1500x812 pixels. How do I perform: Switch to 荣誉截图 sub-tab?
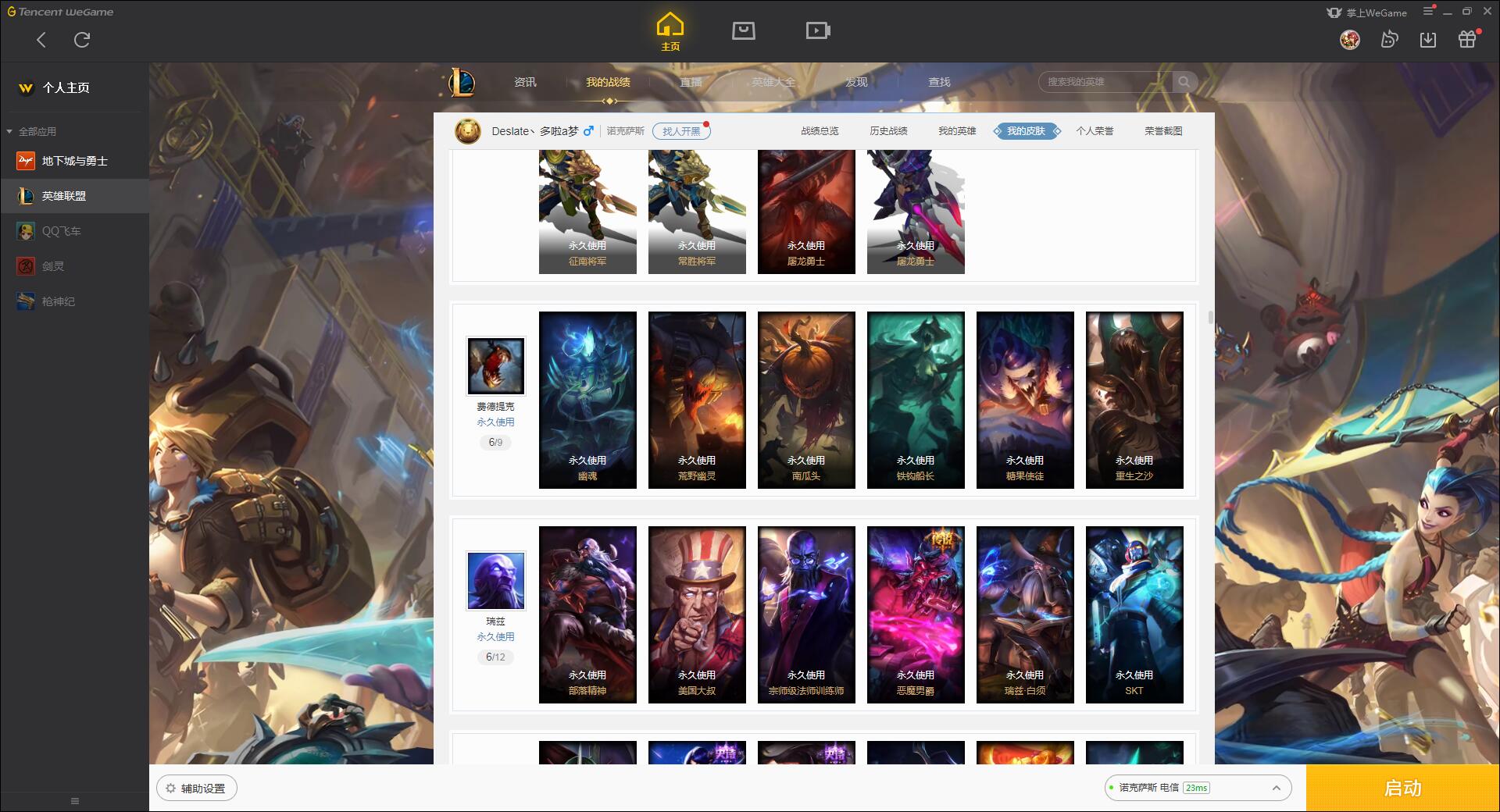click(1163, 131)
